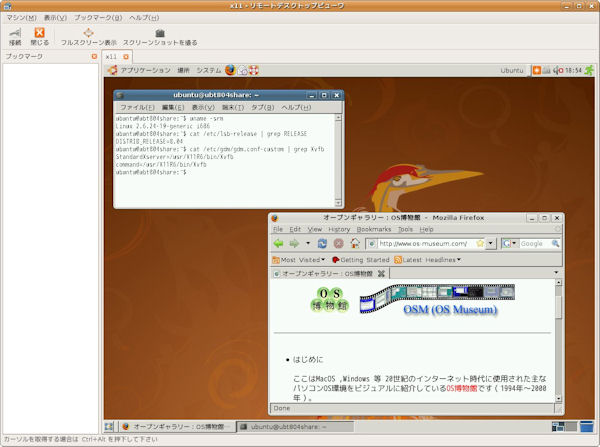
Task: Click the red OS博物館 link
Action: tap(462, 388)
